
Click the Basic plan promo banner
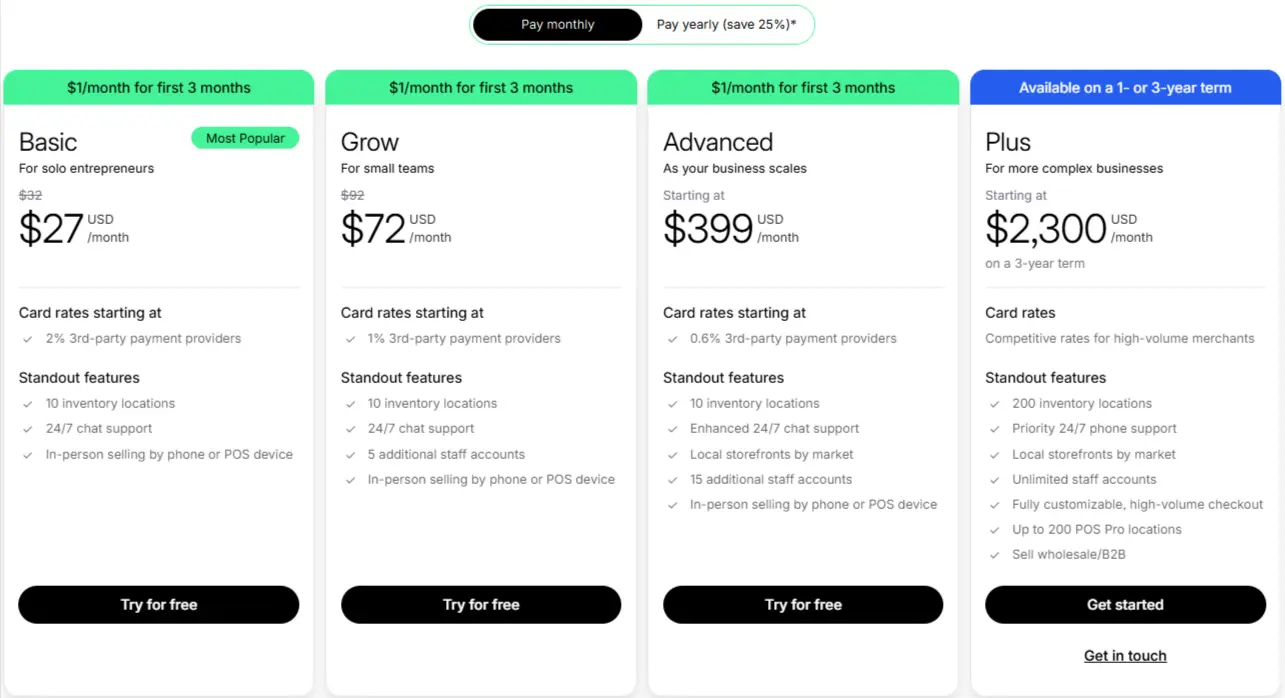[x=159, y=88]
